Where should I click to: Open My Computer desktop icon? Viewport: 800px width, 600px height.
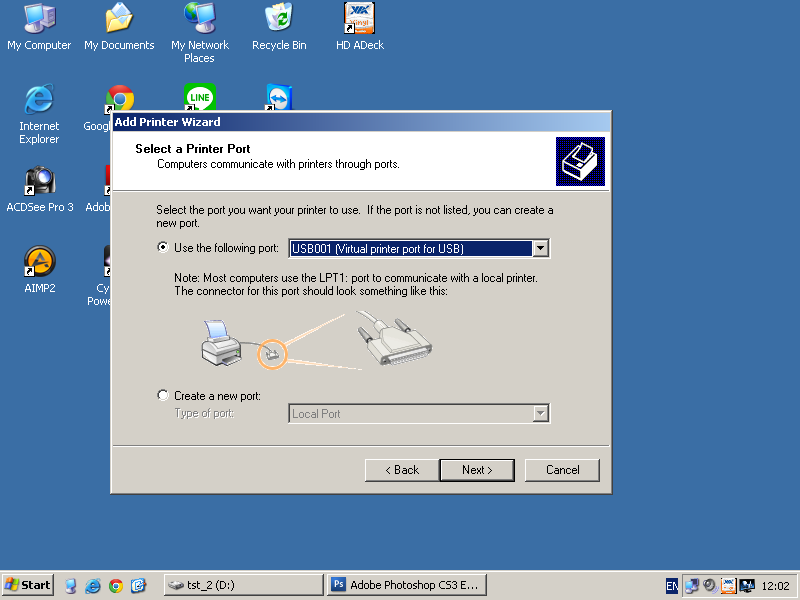click(x=39, y=28)
